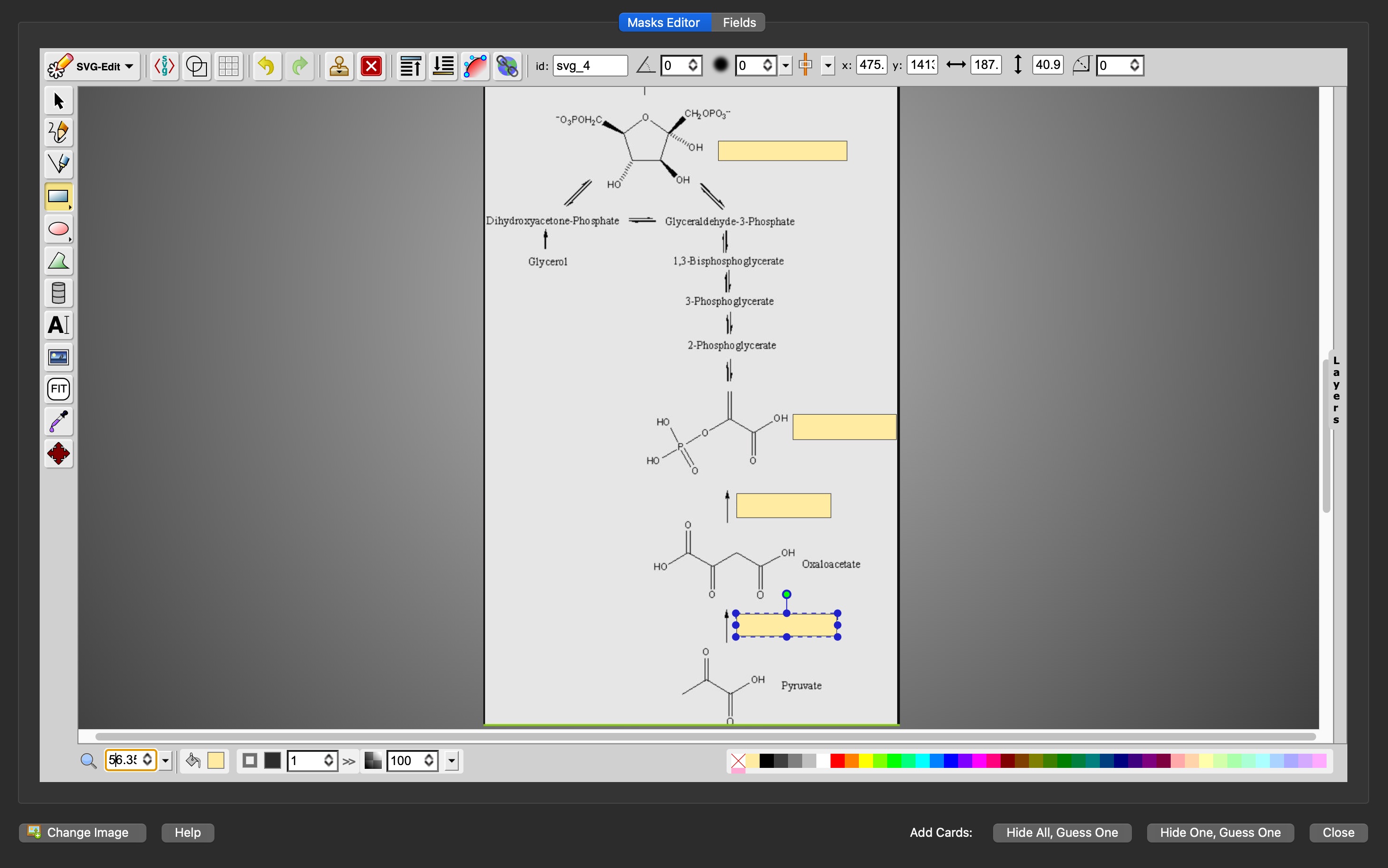Image resolution: width=1388 pixels, height=868 pixels.
Task: Open the opacity dropdown arrow
Action: tap(452, 761)
